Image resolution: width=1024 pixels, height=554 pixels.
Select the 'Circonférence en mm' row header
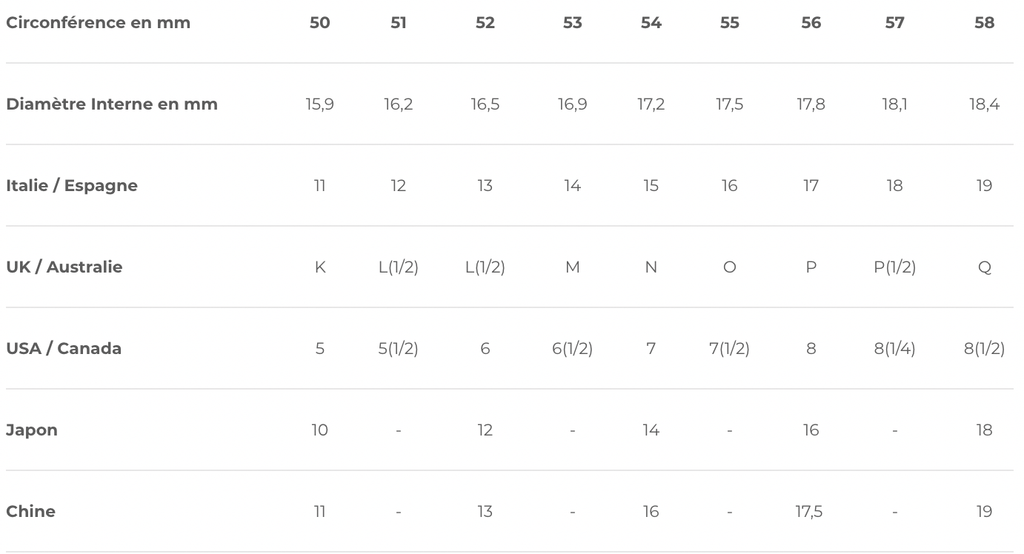click(x=98, y=23)
